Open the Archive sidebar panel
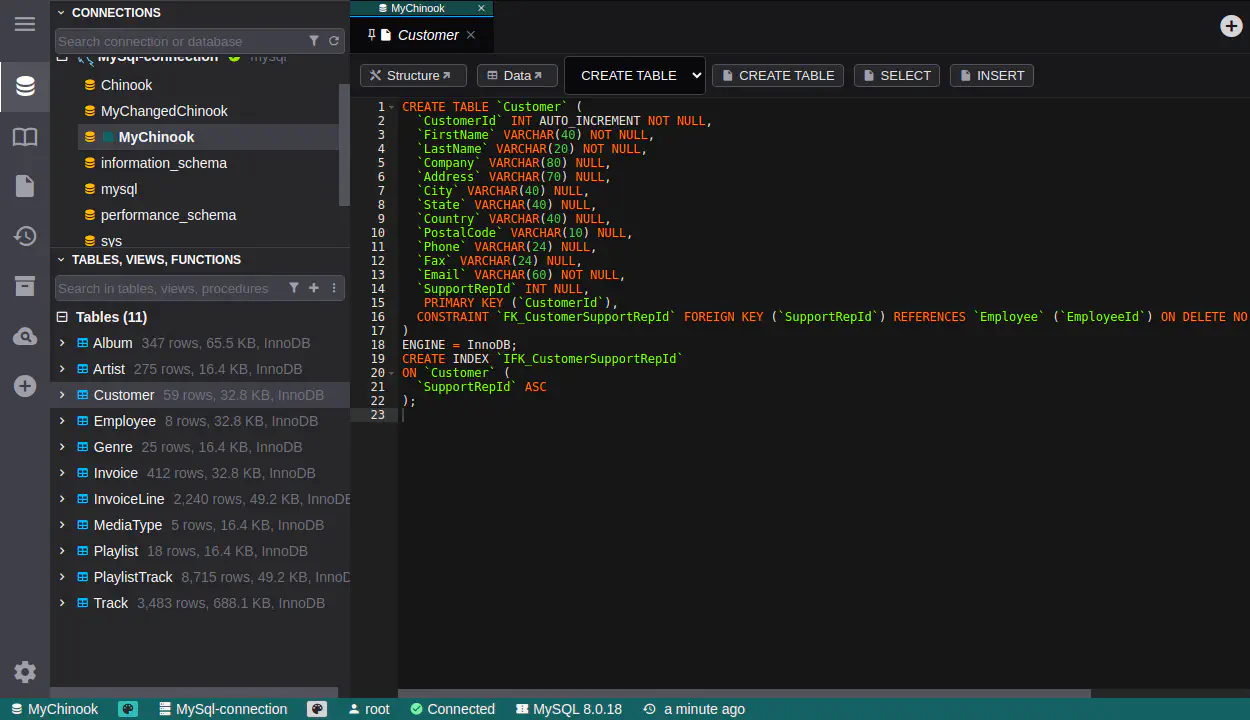 coord(25,286)
